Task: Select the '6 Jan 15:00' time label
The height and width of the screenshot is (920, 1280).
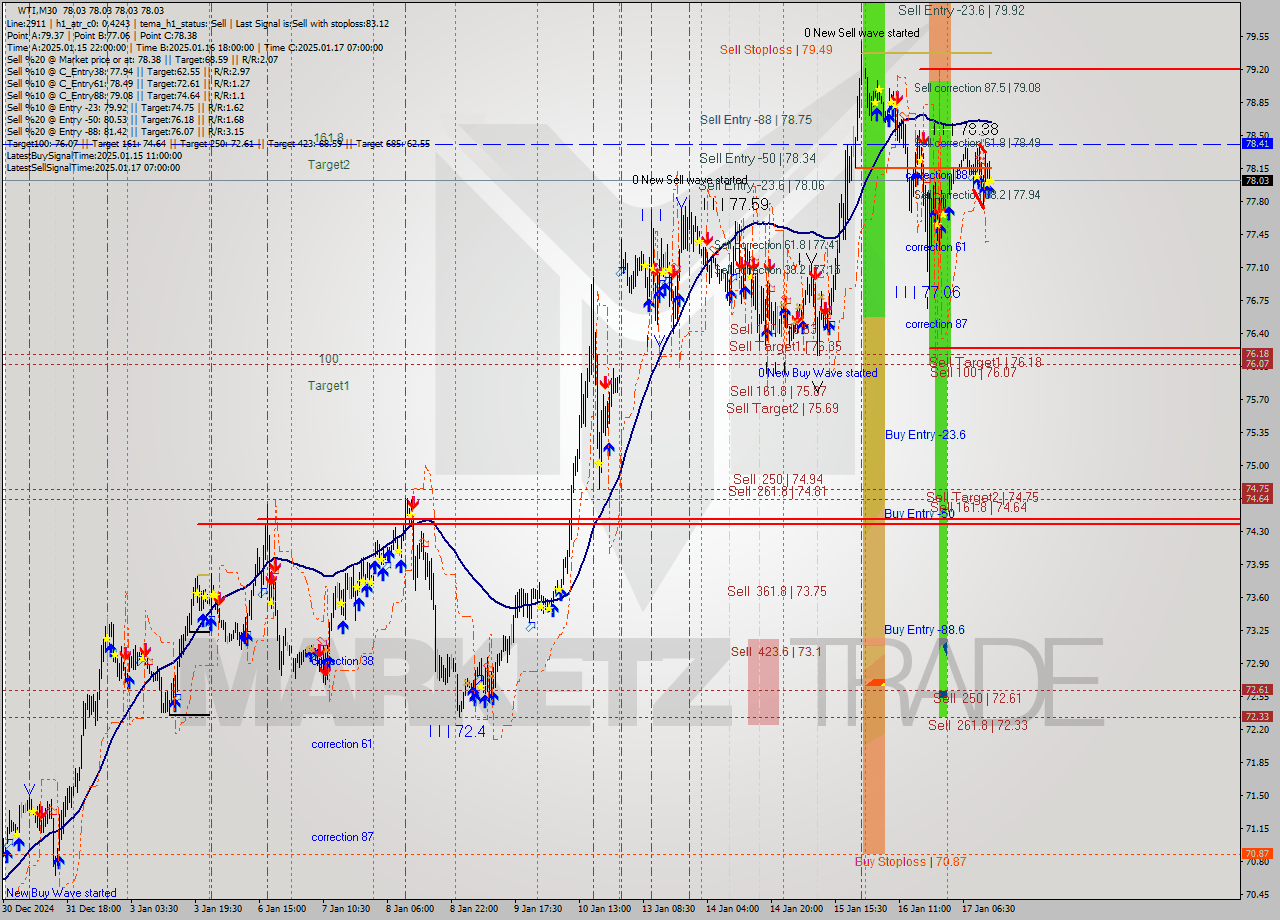Action: (x=280, y=909)
